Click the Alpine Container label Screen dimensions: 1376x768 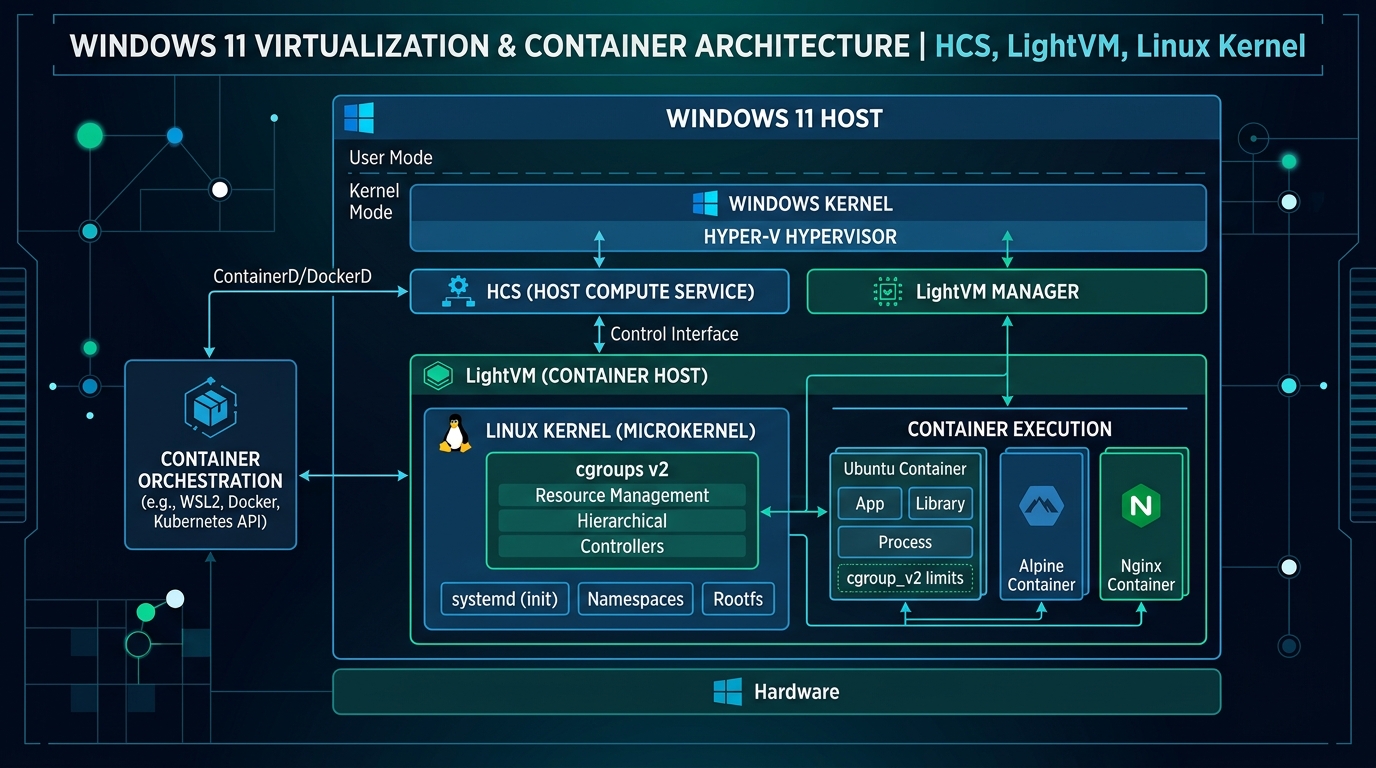(1041, 575)
